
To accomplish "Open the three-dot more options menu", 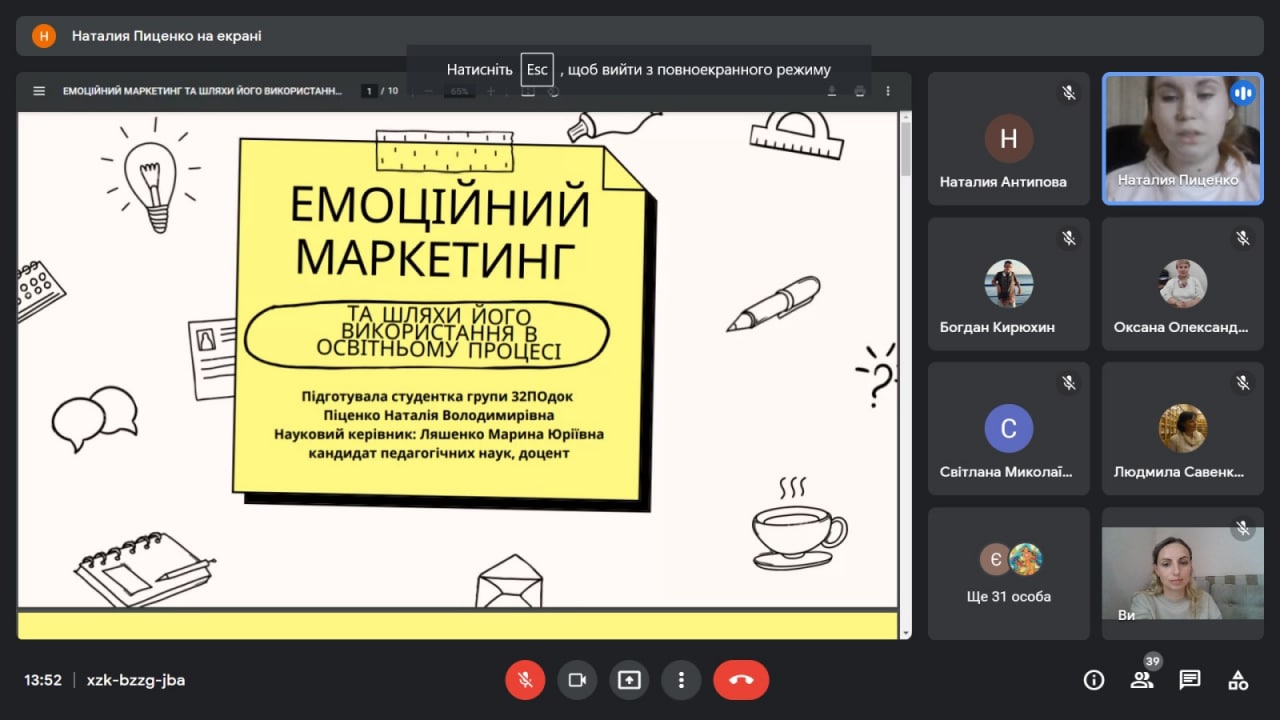I will coord(681,680).
